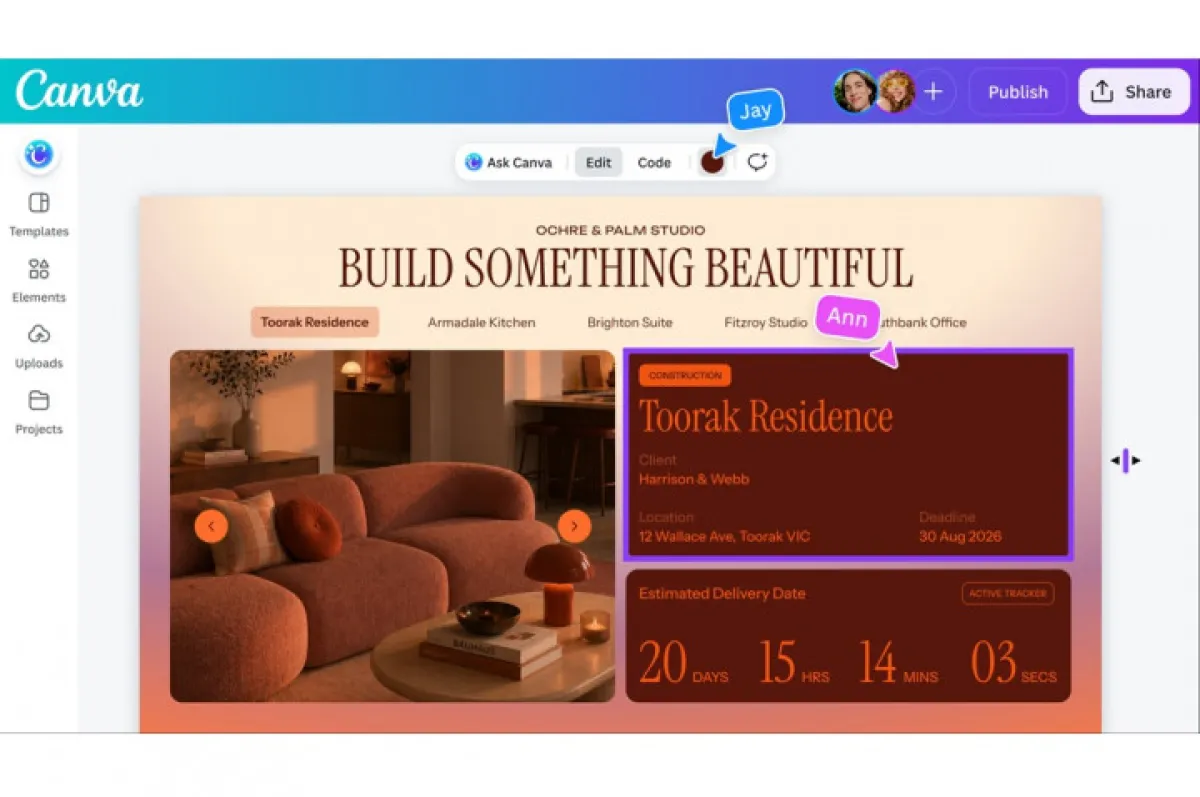Click the BUILD SOMETHING BEAUTIFUL headline
Image resolution: width=1200 pixels, height=797 pixels.
click(x=626, y=268)
